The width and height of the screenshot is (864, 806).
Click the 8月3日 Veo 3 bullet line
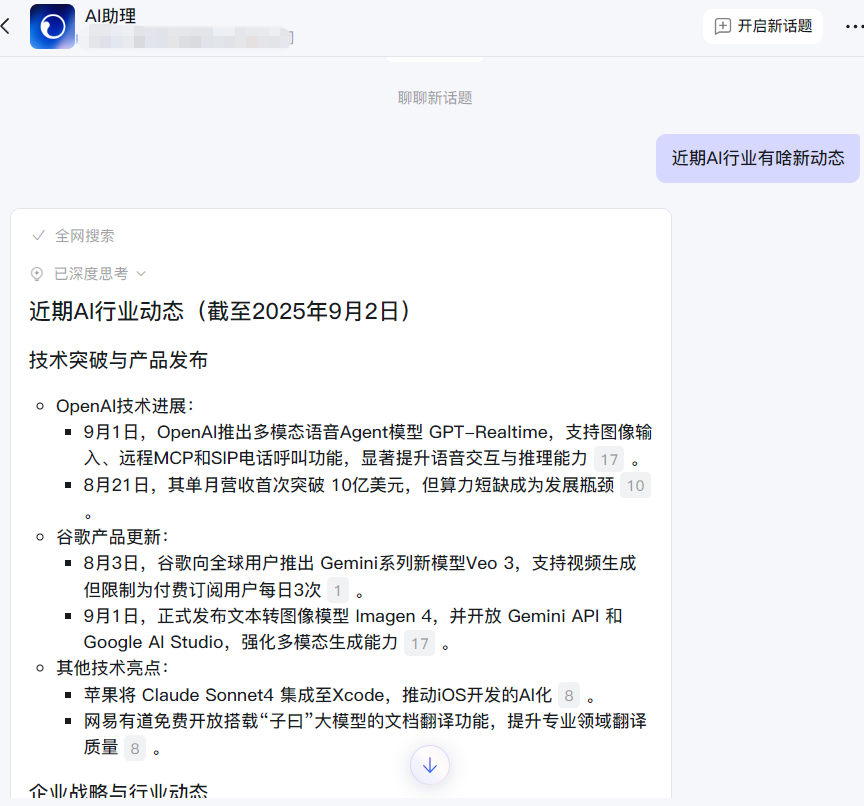click(x=359, y=577)
